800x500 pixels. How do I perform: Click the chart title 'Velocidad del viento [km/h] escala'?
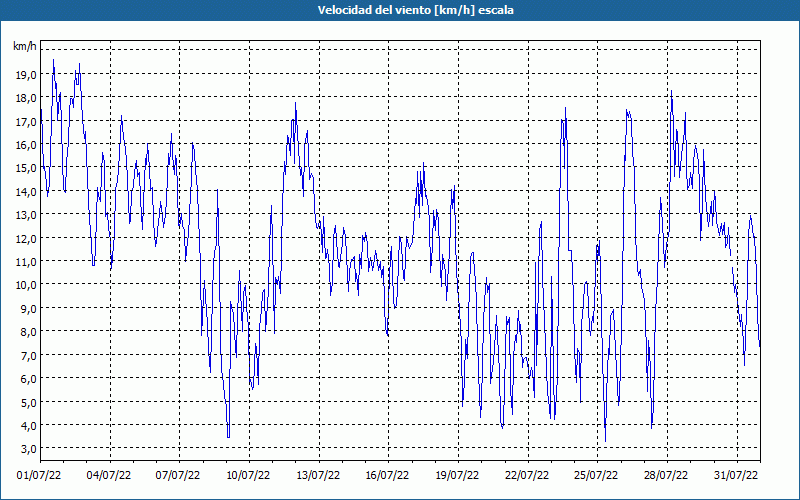tap(415, 10)
